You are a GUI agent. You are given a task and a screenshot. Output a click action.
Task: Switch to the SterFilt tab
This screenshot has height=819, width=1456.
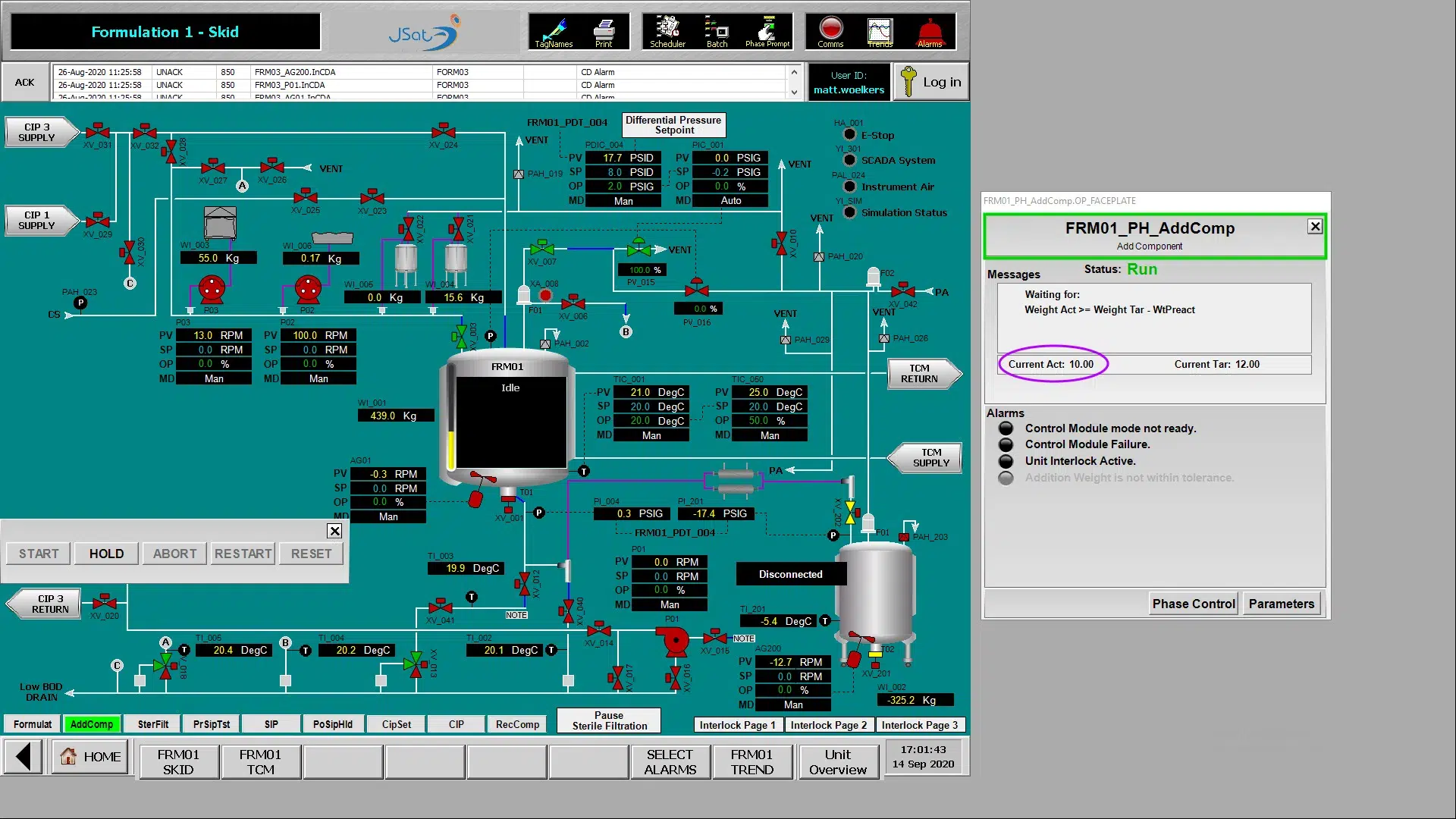(153, 724)
